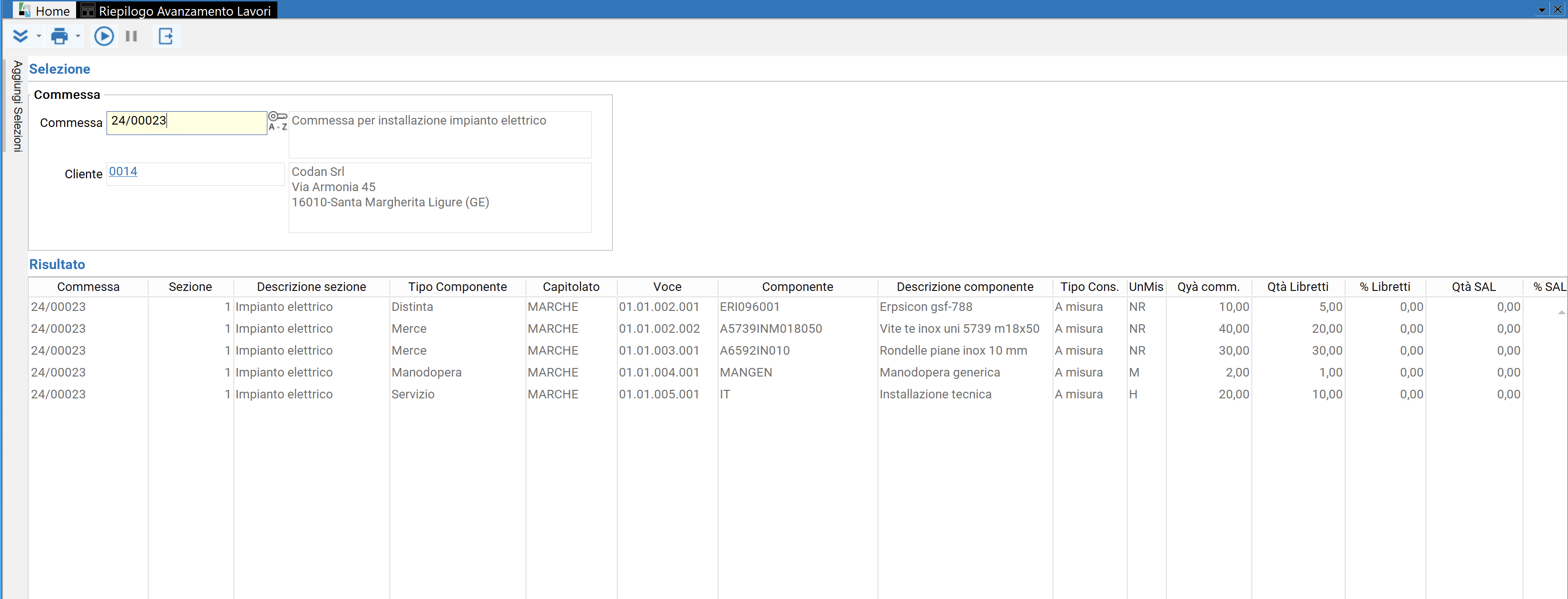Click the Qtà SAL column header
Viewport: 1568px width, 599px height.
pos(1474,287)
